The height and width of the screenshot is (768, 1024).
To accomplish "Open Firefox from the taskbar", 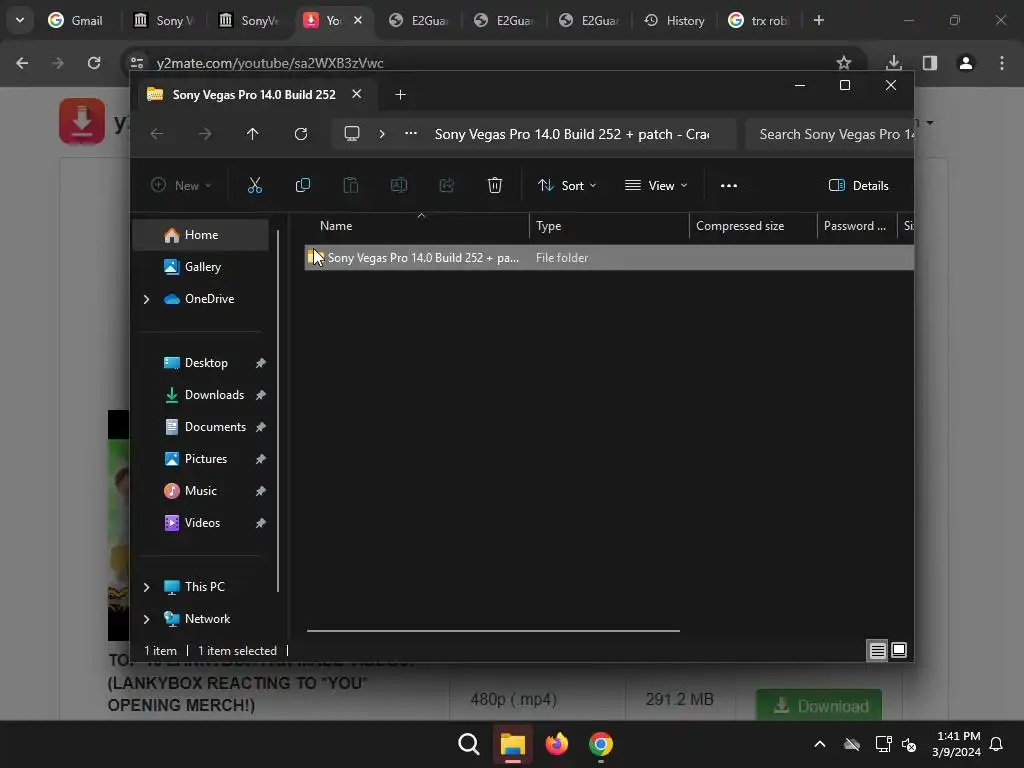I will 556,744.
